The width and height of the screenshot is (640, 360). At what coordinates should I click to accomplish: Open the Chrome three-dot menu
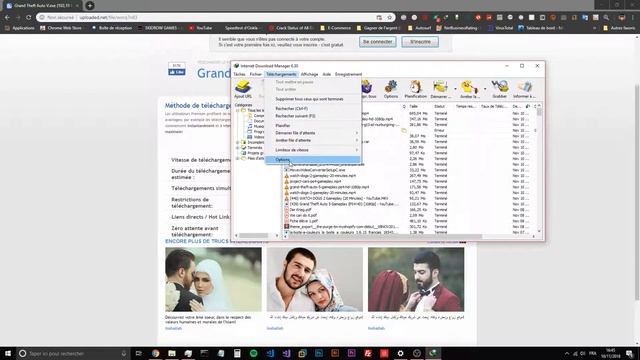pyautogui.click(x=634, y=18)
